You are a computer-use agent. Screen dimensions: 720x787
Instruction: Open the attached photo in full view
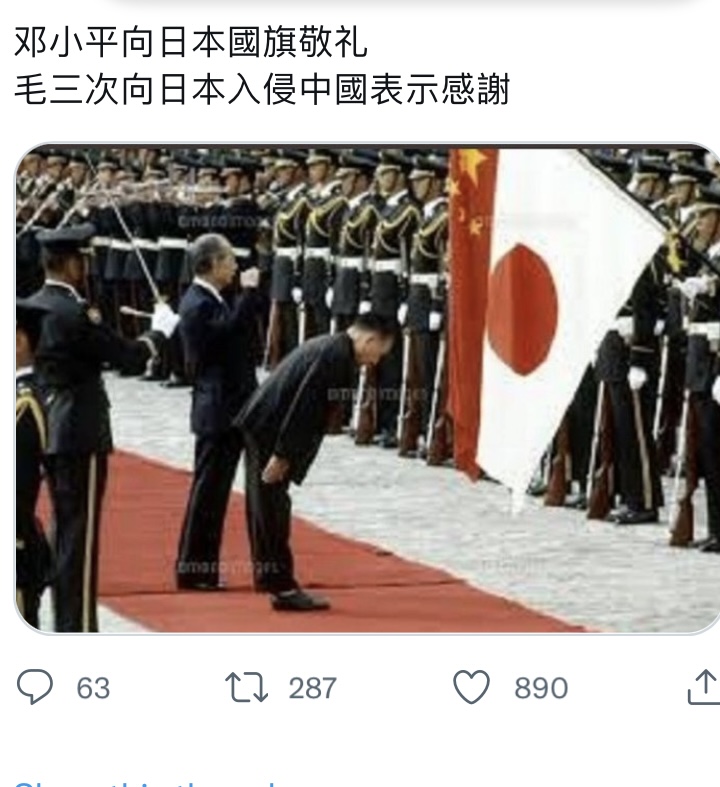coord(367,389)
